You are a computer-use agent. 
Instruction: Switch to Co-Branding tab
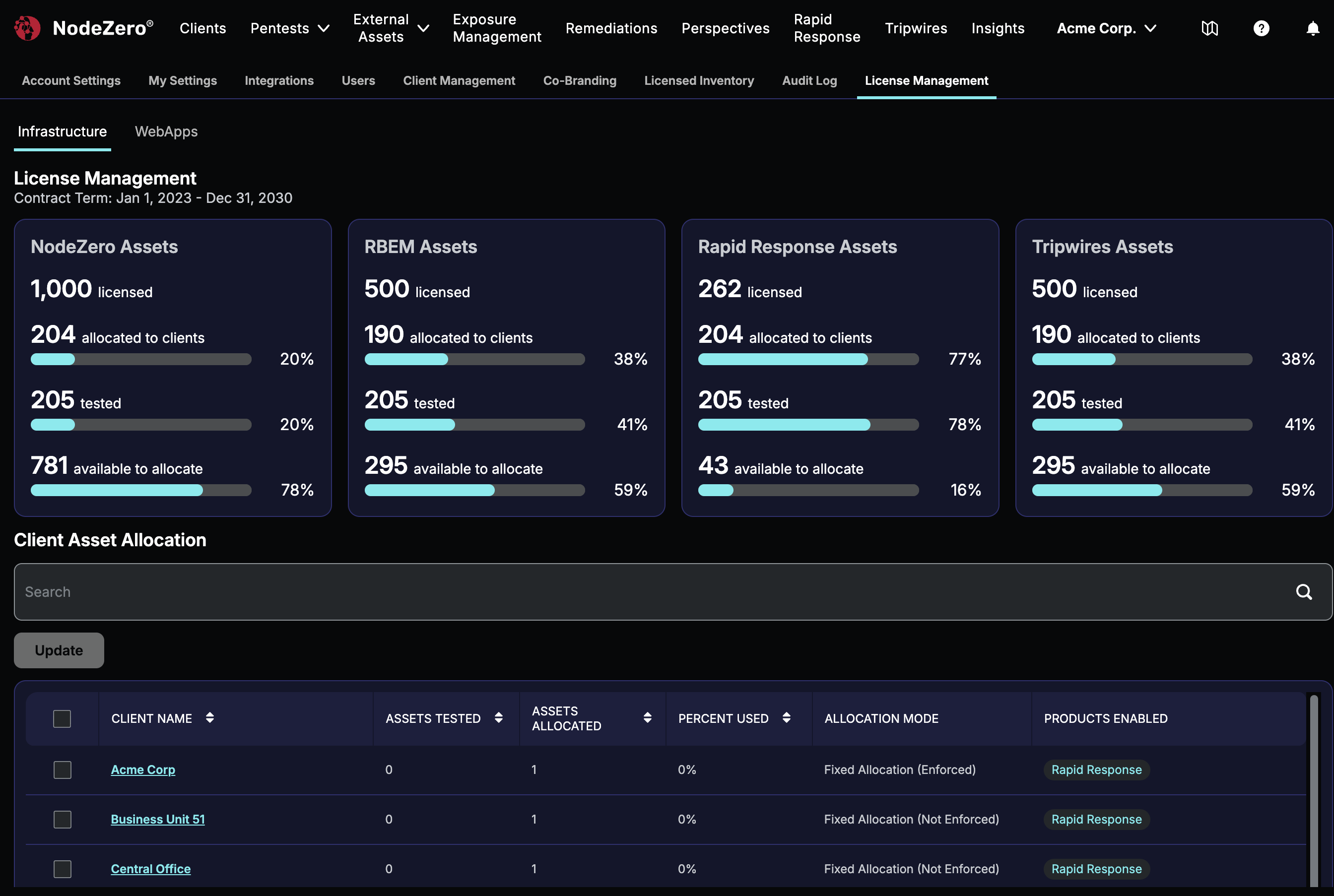coord(580,80)
